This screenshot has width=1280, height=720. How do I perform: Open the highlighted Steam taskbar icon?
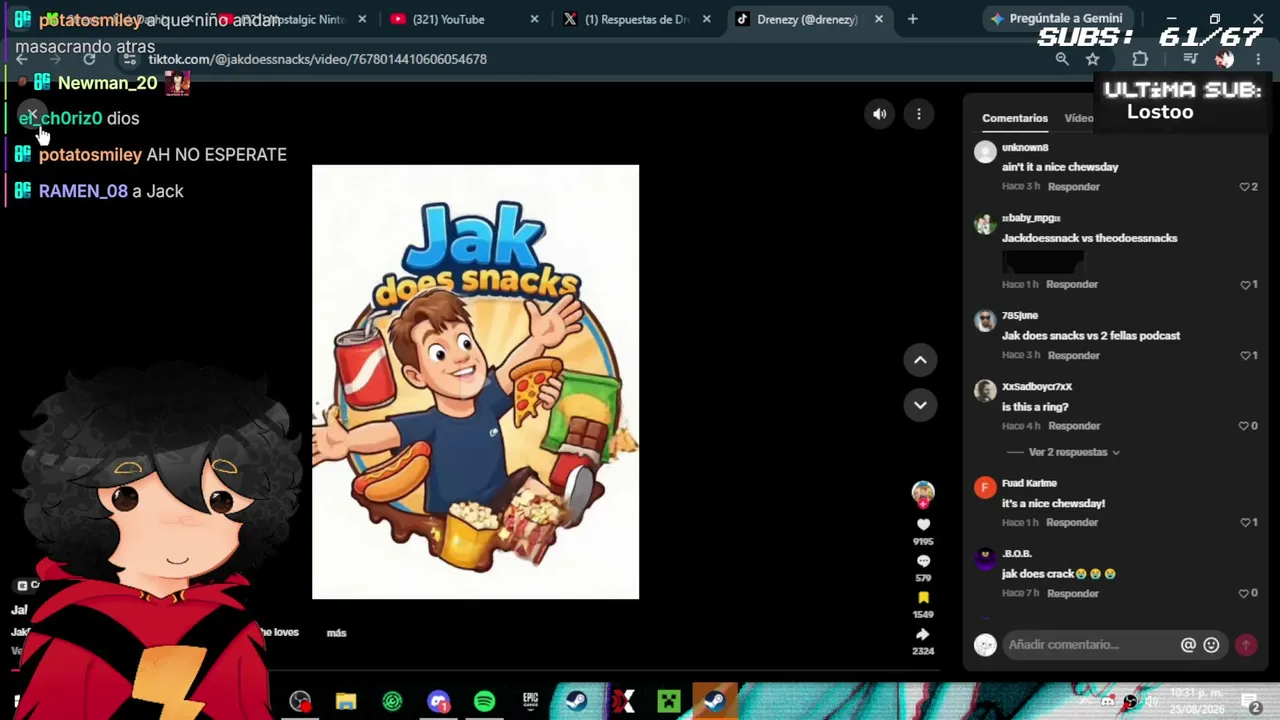tap(714, 701)
